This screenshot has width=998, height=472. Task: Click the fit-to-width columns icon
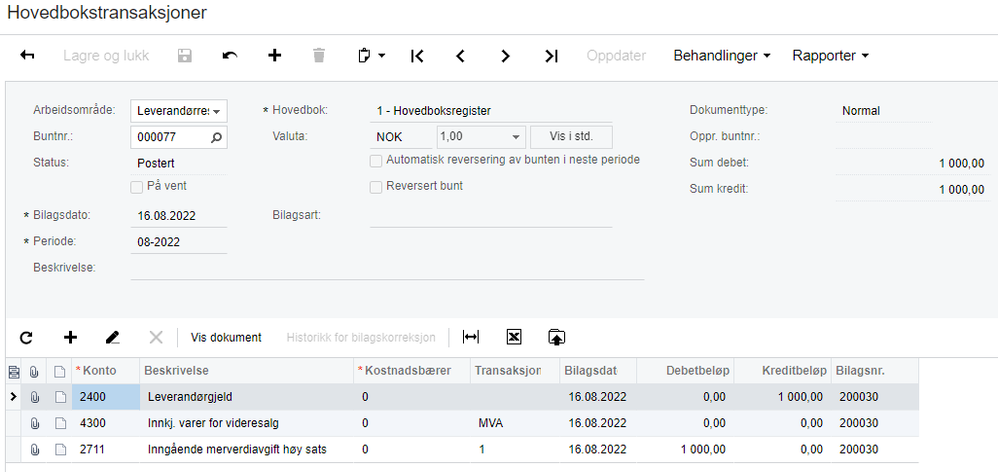point(470,337)
